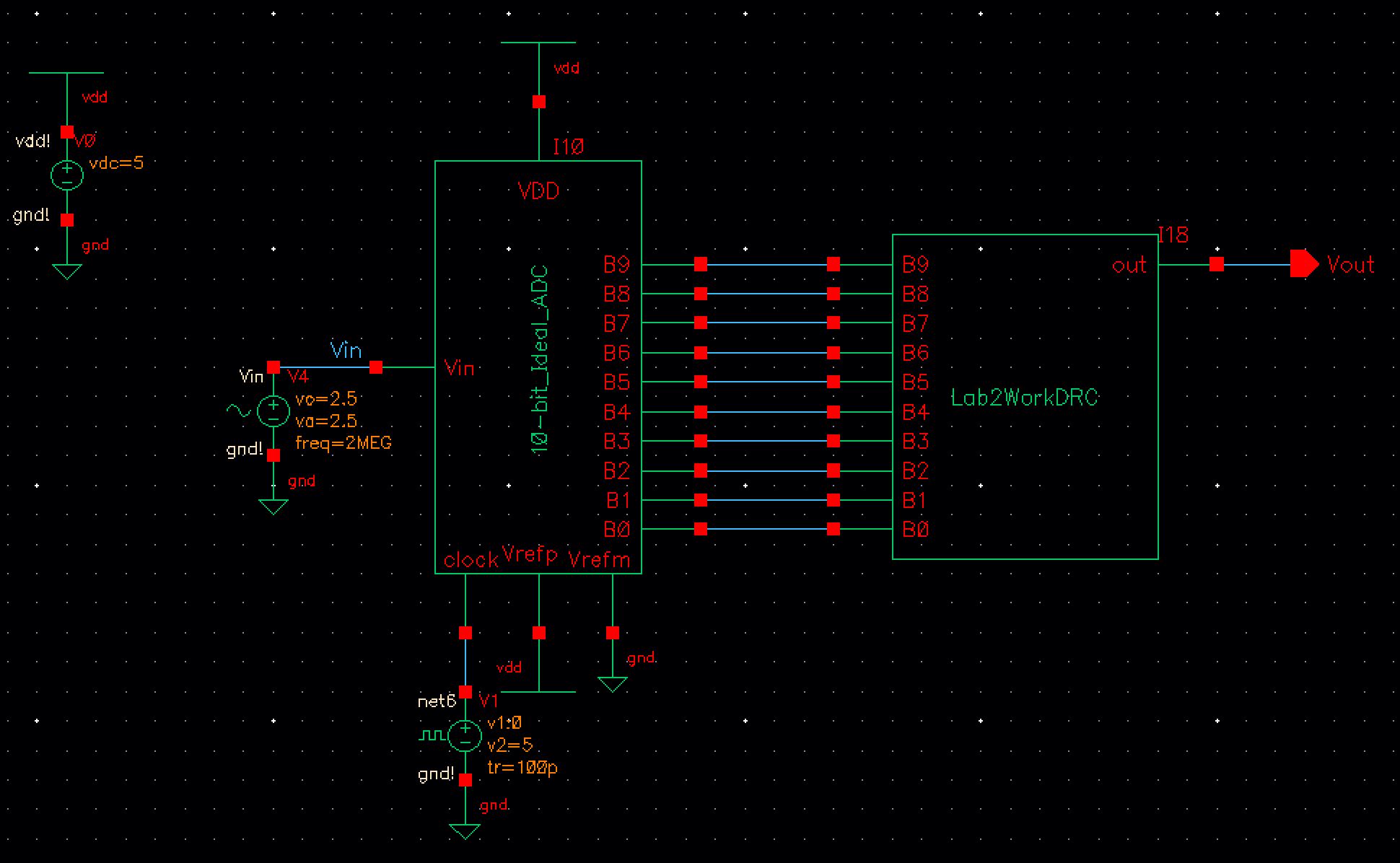1400x863 pixels.
Task: Select the vdd supply bar above V0
Action: pos(66,73)
